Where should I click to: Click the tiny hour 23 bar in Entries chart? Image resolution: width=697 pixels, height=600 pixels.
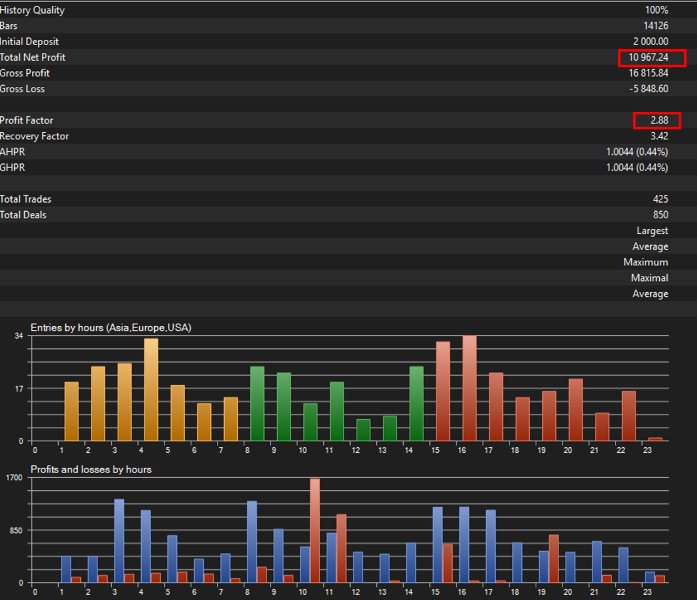click(x=655, y=439)
